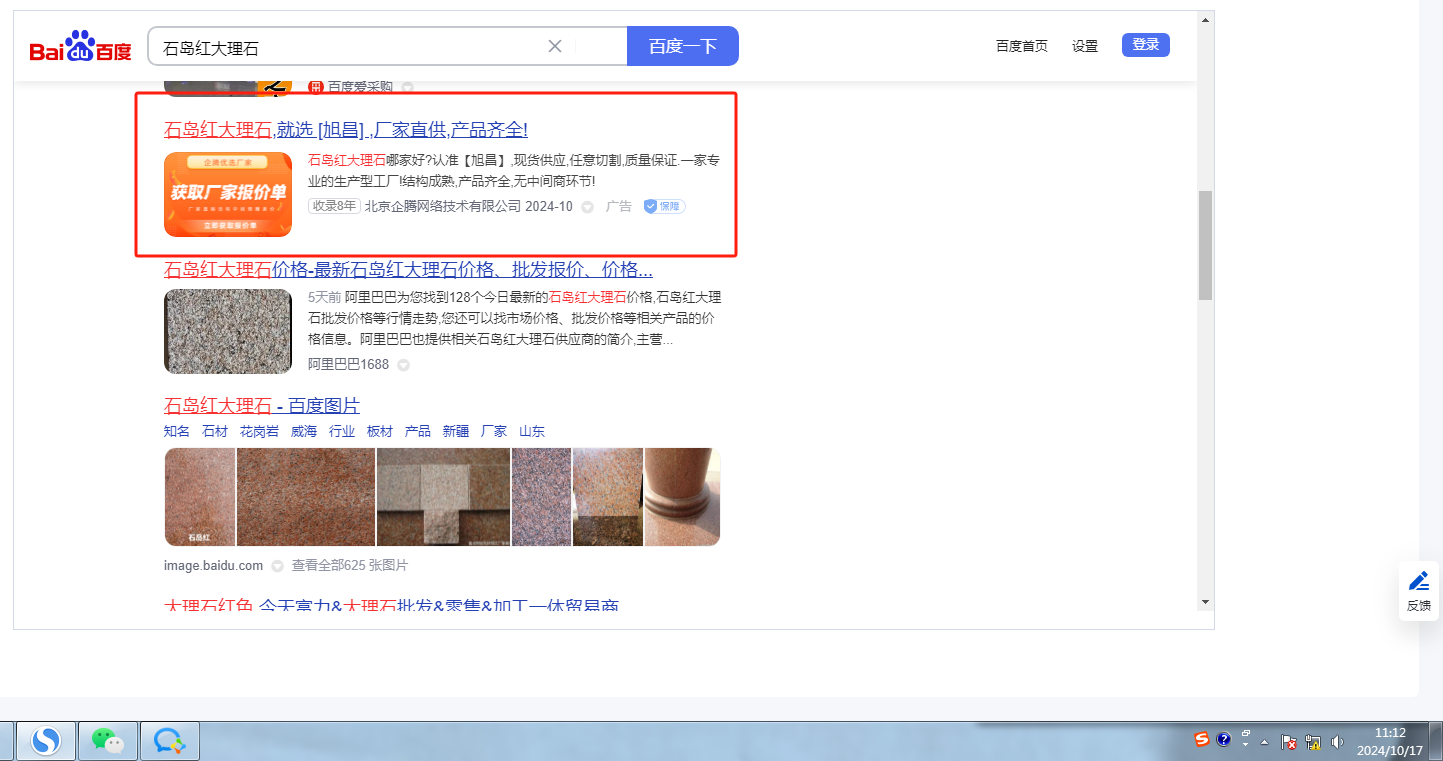Expand the dropdown next to 阿里巴巴1688
The image size is (1443, 761).
403,365
